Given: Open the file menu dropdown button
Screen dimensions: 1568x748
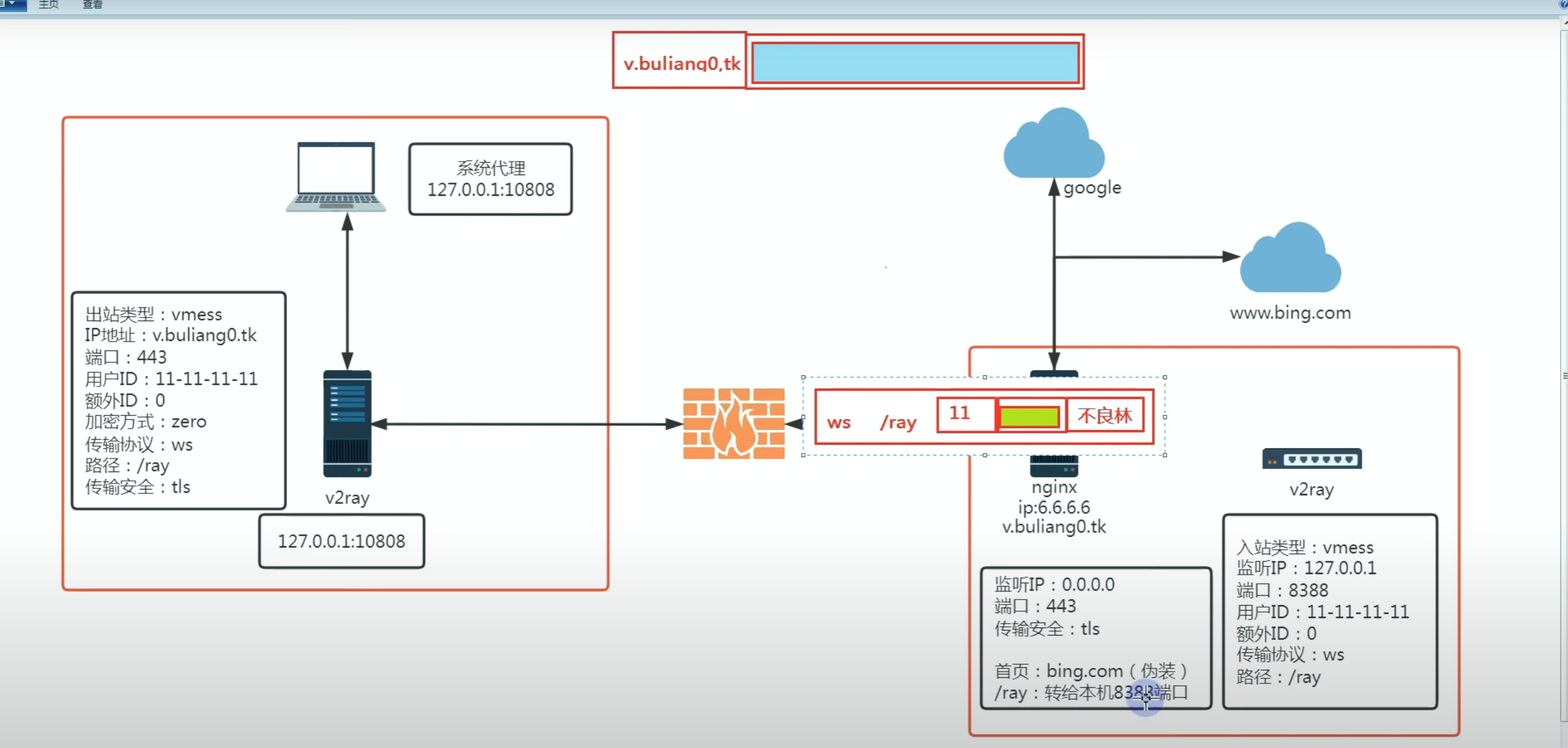Looking at the screenshot, I should click(13, 5).
